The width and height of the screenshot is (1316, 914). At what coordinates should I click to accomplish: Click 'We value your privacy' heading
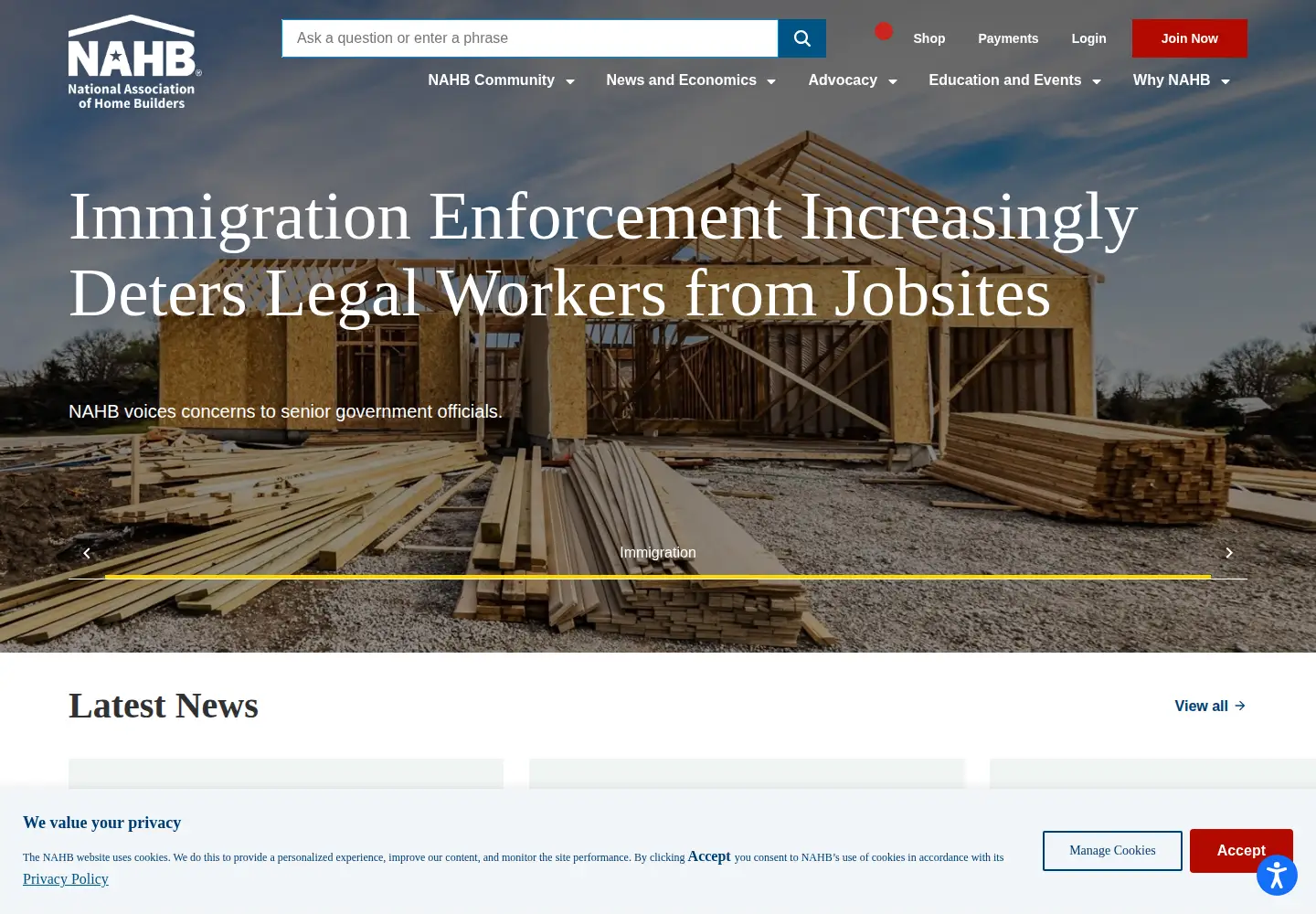click(102, 823)
